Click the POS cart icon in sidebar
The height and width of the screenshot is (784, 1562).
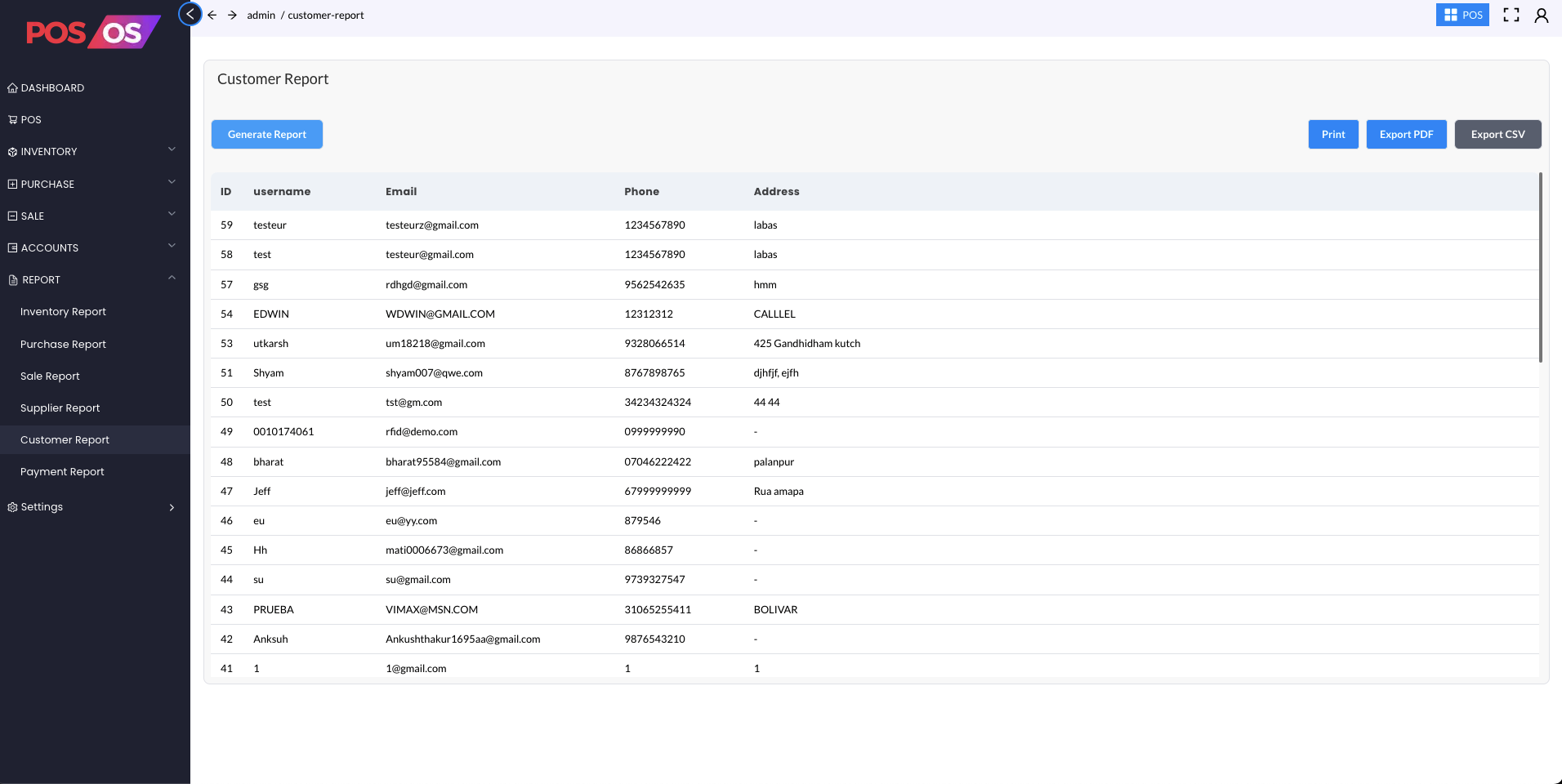(12, 120)
